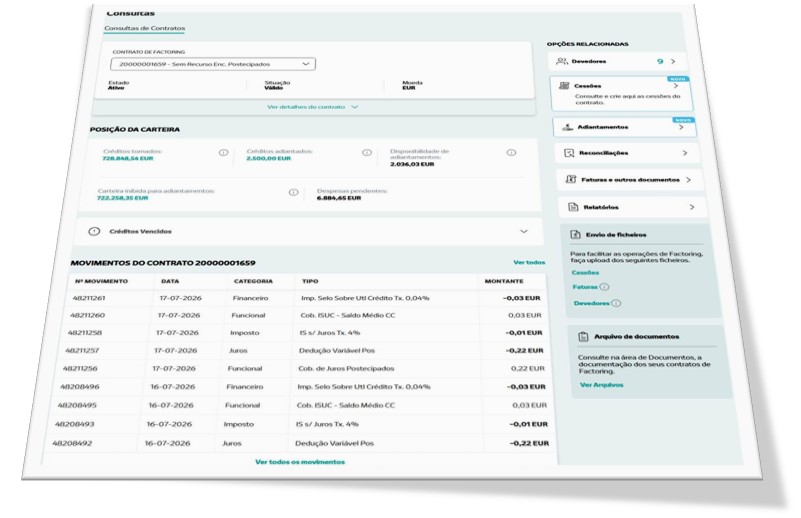This screenshot has height=518, width=801.
Task: Click Cessões upload link
Action: 585,273
